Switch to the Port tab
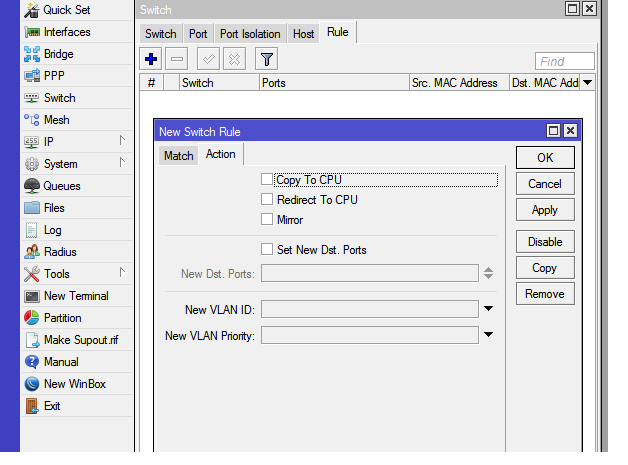The height and width of the screenshot is (465, 628). point(198,34)
